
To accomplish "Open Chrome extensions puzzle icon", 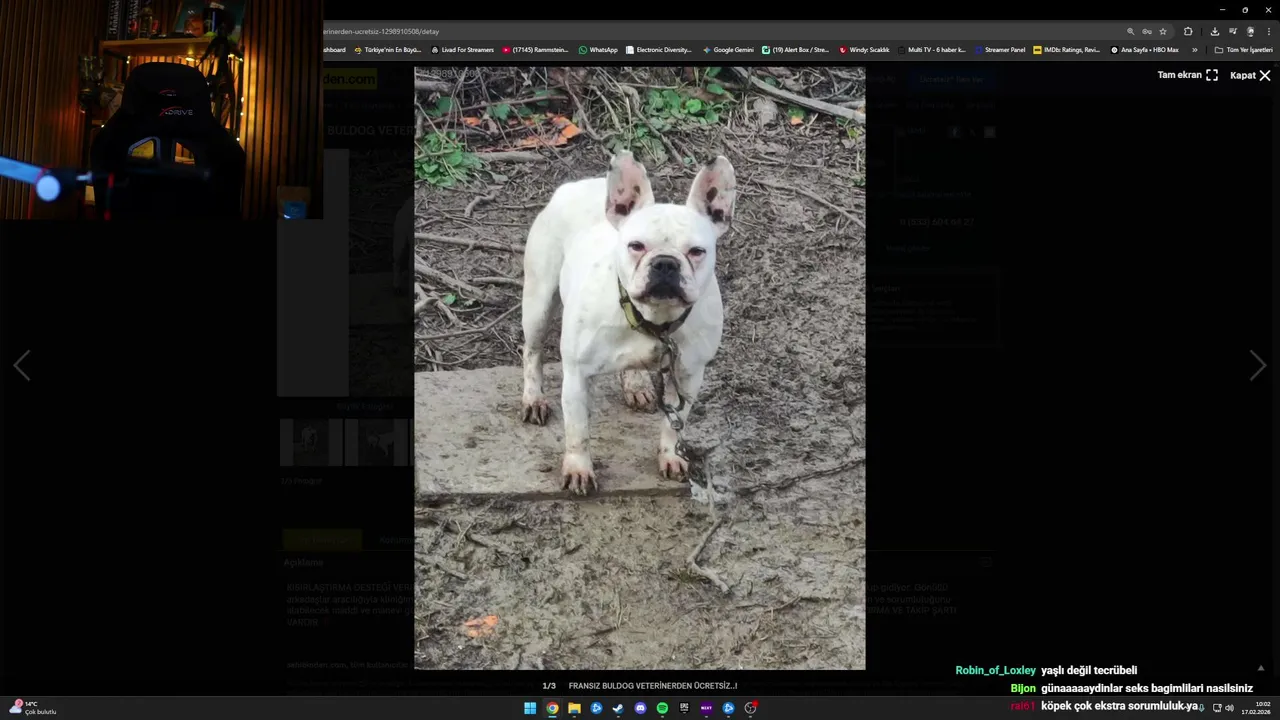I will click(1188, 31).
